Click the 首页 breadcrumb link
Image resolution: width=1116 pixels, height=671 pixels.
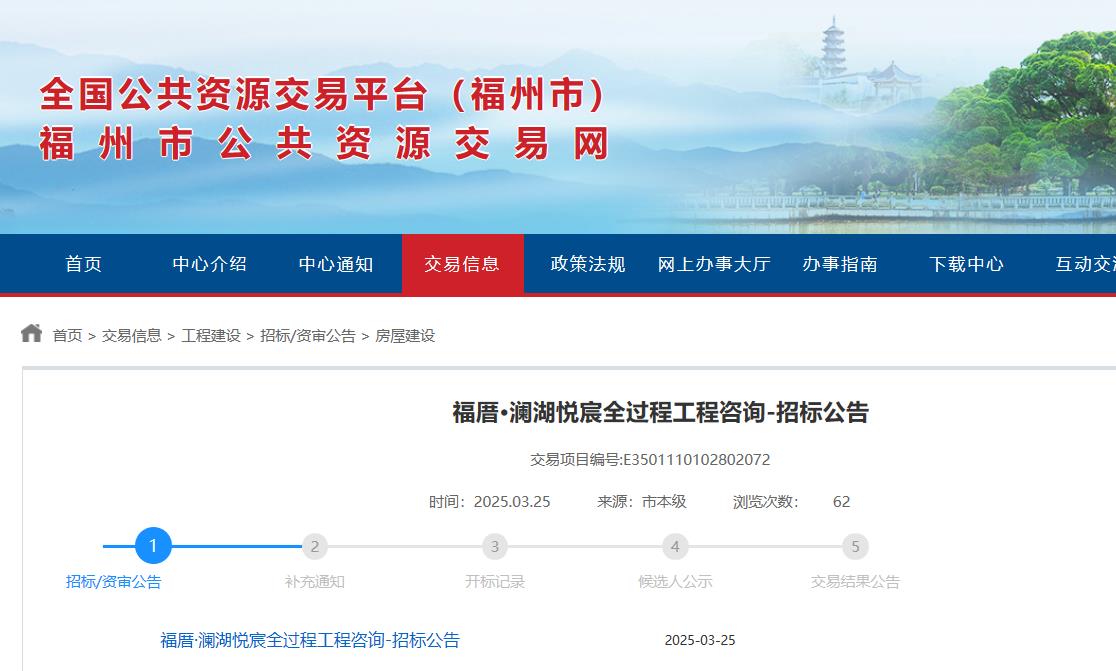click(x=68, y=336)
